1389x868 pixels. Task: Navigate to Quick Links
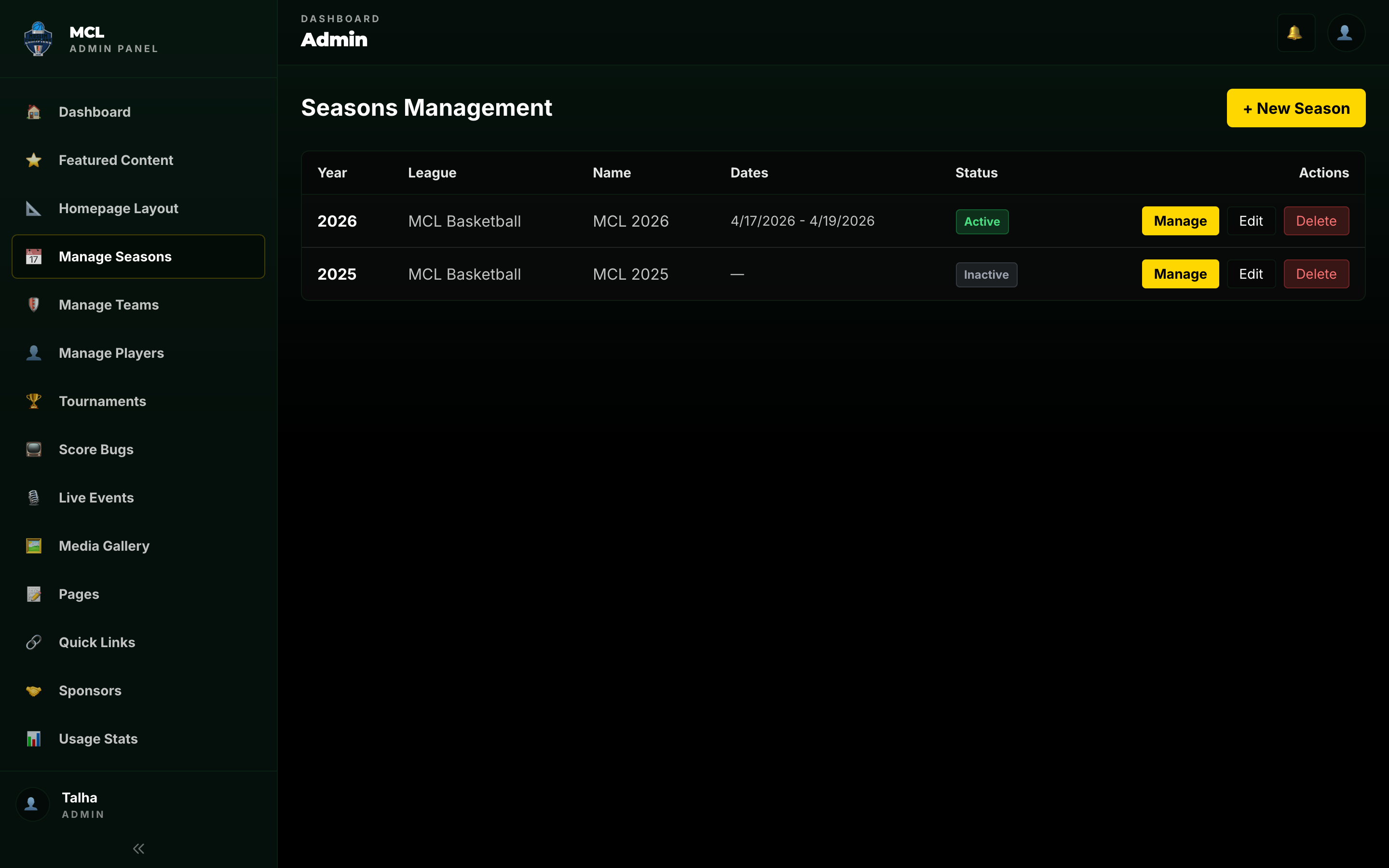tap(96, 642)
